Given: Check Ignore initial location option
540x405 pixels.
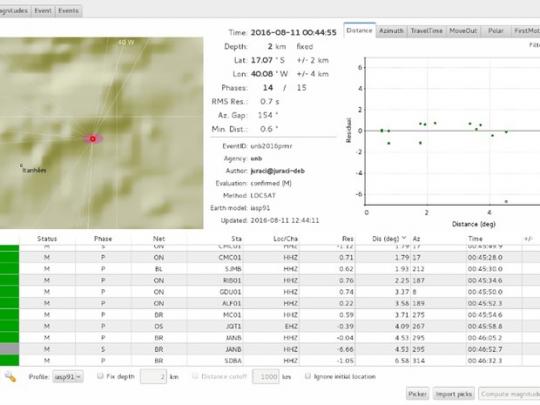Looking at the screenshot, I should tap(308, 376).
